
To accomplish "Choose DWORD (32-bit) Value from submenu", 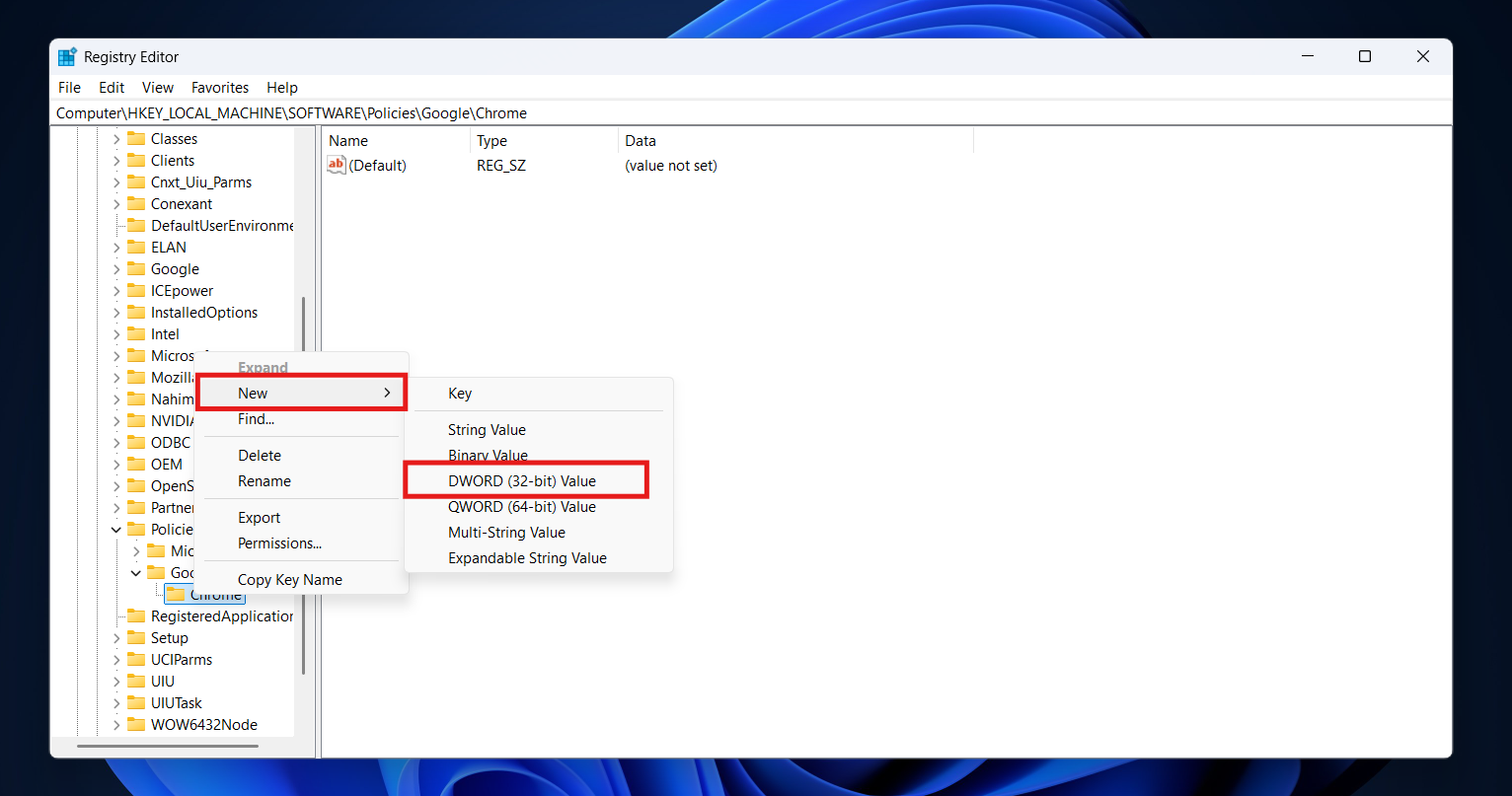I will pos(522,481).
